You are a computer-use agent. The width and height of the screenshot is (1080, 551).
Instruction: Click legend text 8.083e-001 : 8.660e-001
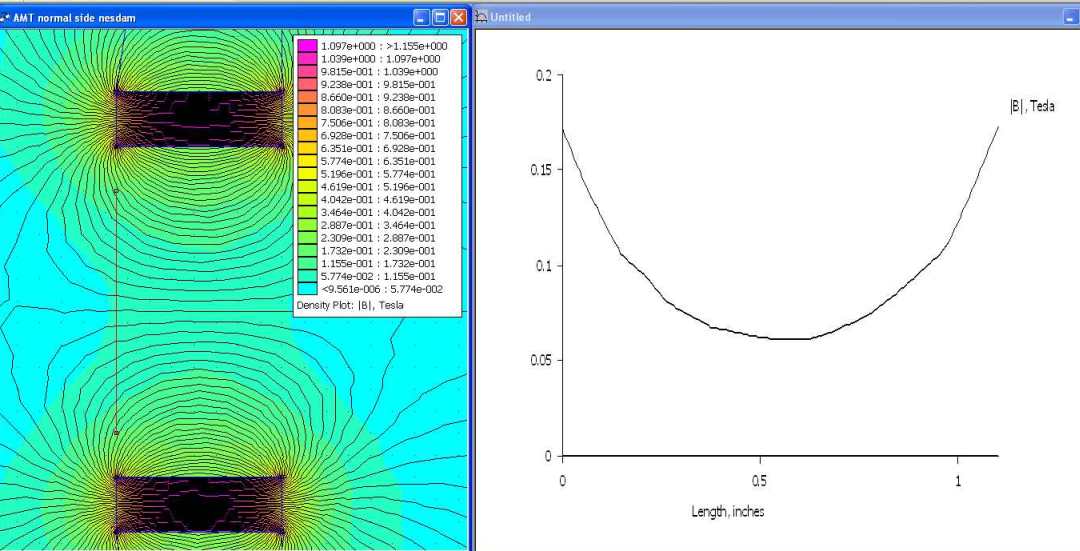[378, 110]
